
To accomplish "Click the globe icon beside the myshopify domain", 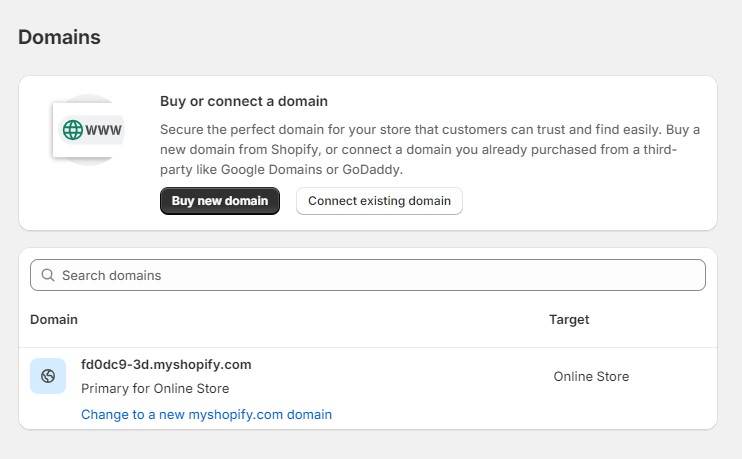I will click(48, 376).
